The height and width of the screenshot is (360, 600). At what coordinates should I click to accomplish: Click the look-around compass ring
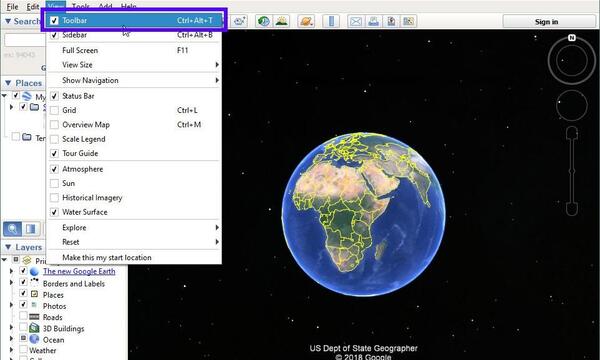(572, 60)
